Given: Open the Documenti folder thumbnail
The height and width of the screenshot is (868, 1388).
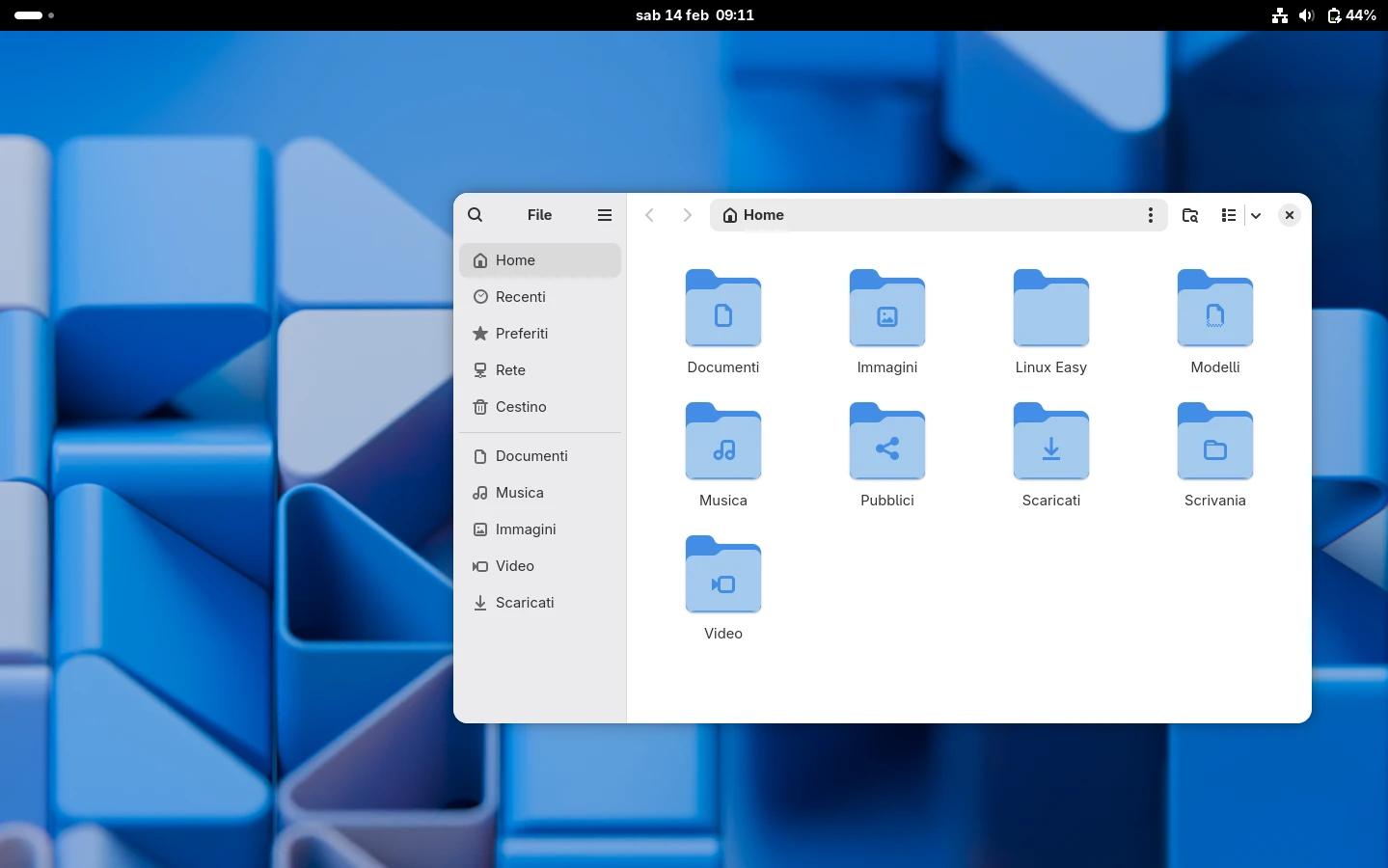Looking at the screenshot, I should (722, 309).
